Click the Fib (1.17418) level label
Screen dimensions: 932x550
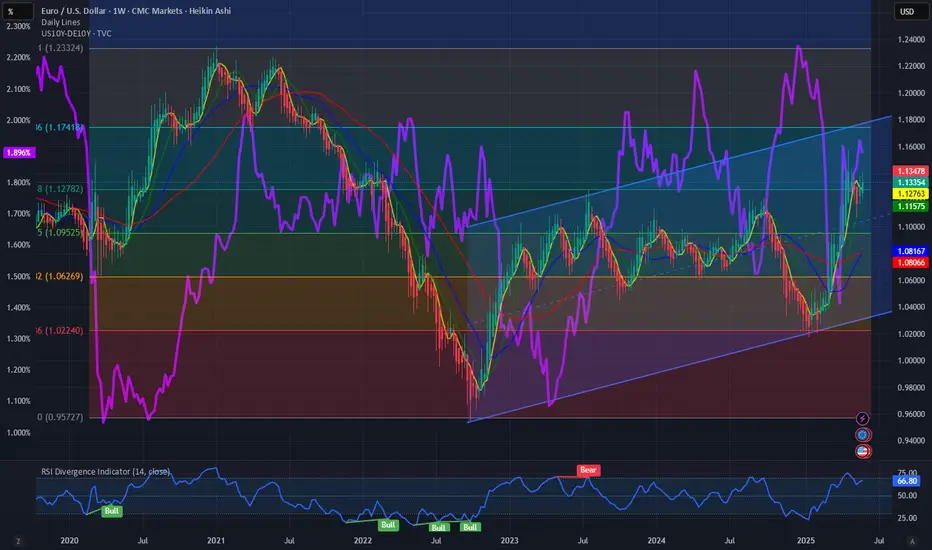pyautogui.click(x=59, y=127)
